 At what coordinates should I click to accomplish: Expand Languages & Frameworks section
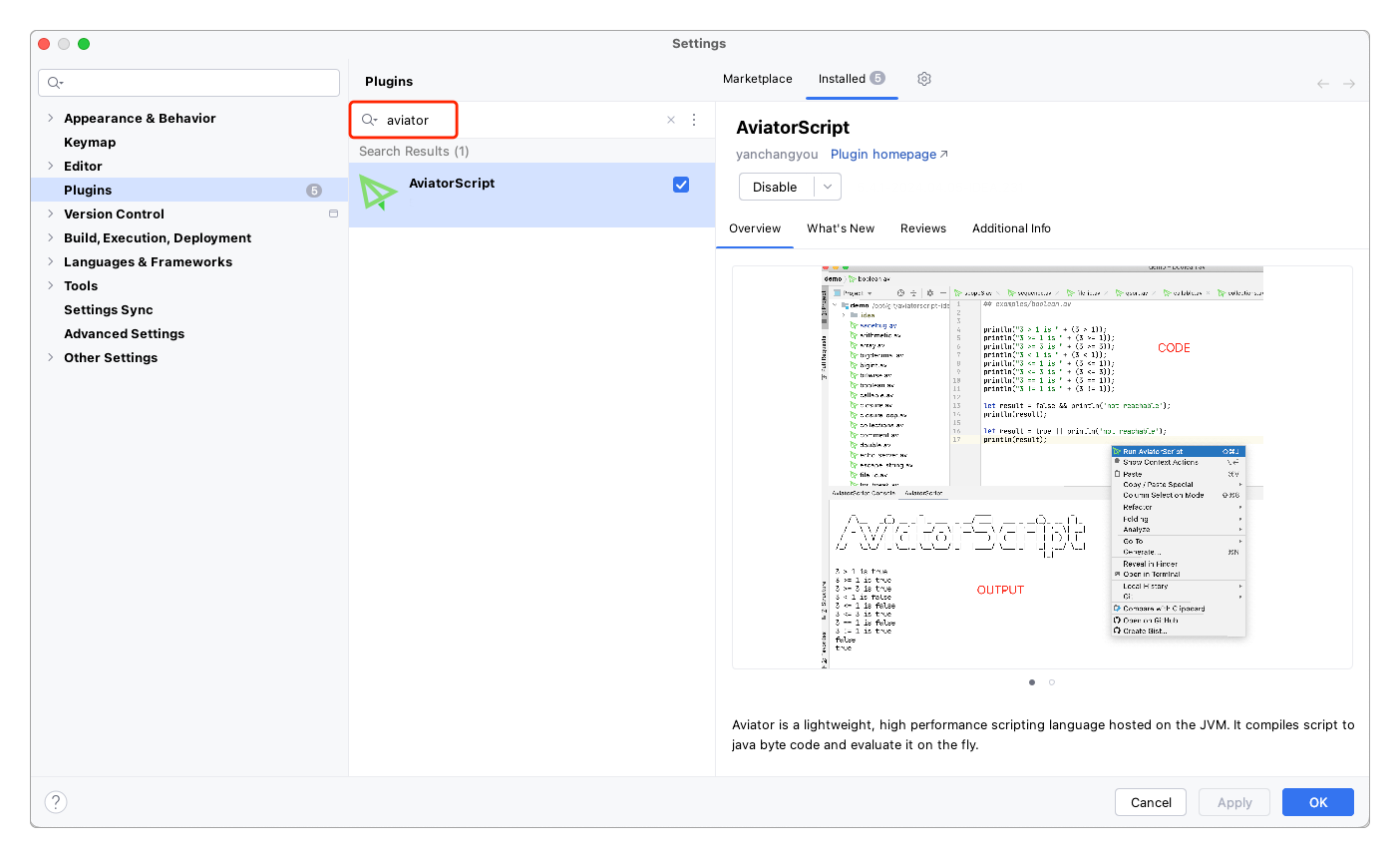(51, 261)
